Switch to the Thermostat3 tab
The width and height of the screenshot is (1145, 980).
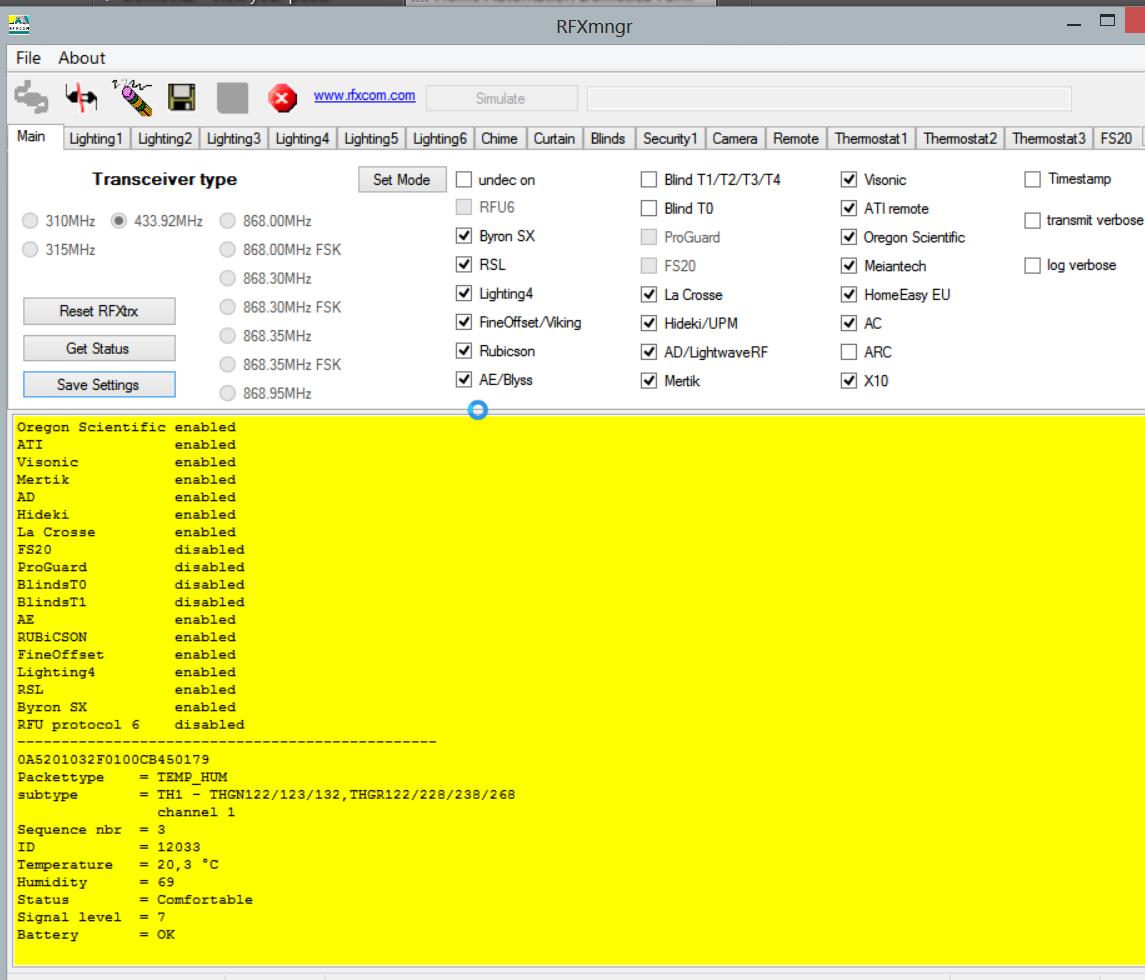pos(1049,138)
